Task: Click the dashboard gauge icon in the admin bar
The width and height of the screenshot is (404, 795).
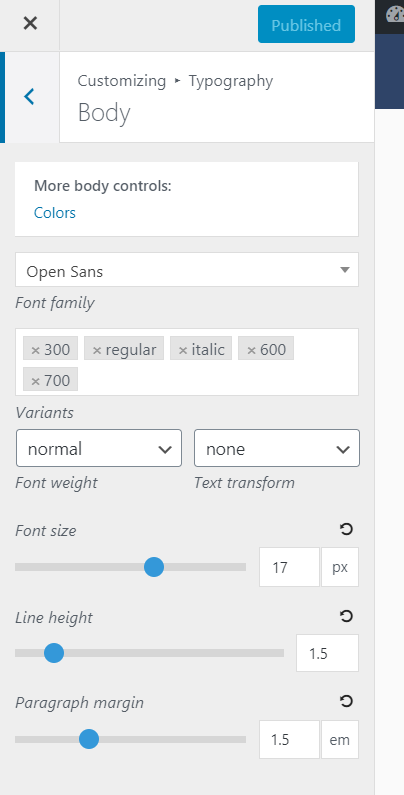Action: pyautogui.click(x=395, y=15)
